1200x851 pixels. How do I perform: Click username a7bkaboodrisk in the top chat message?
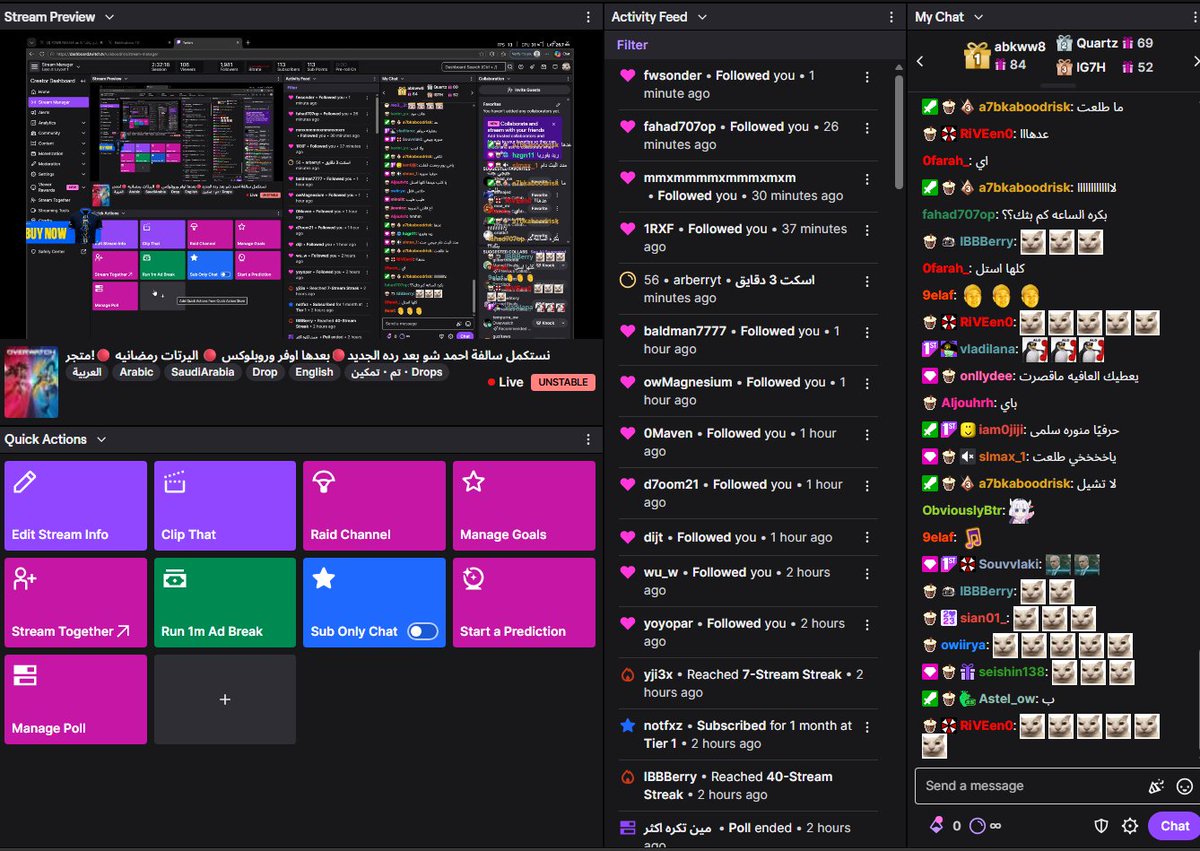pos(1025,107)
